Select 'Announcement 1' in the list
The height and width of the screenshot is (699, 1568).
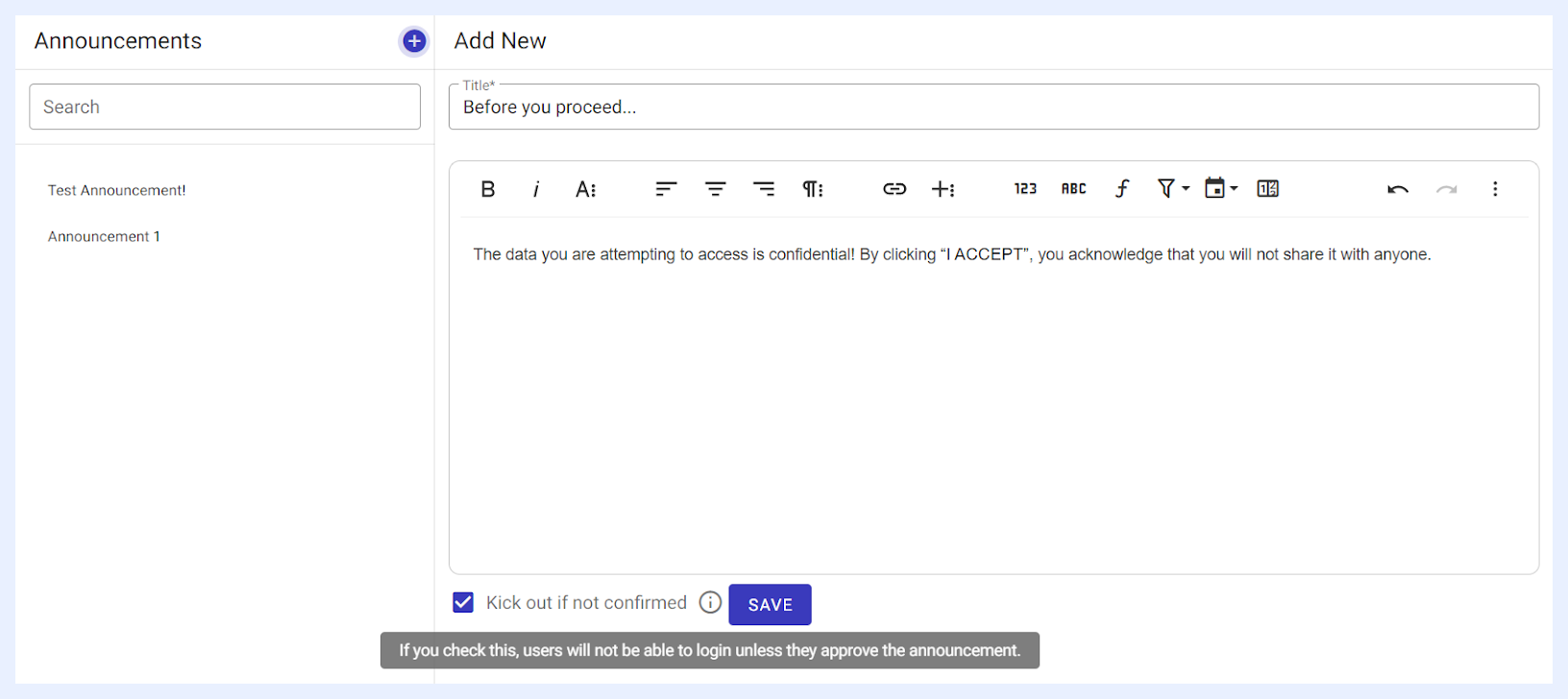click(x=104, y=236)
